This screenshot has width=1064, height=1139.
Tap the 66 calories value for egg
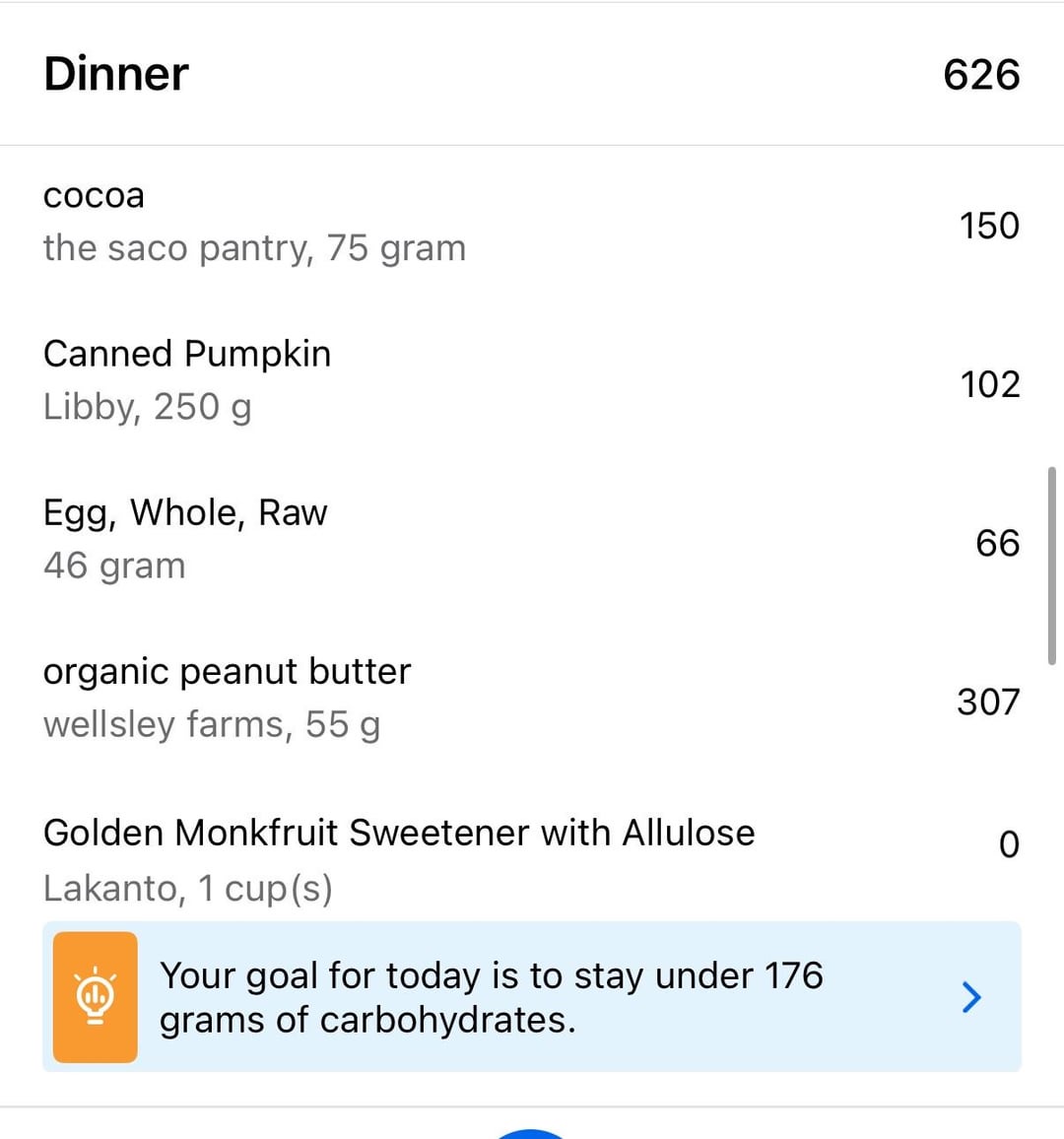pyautogui.click(x=997, y=543)
